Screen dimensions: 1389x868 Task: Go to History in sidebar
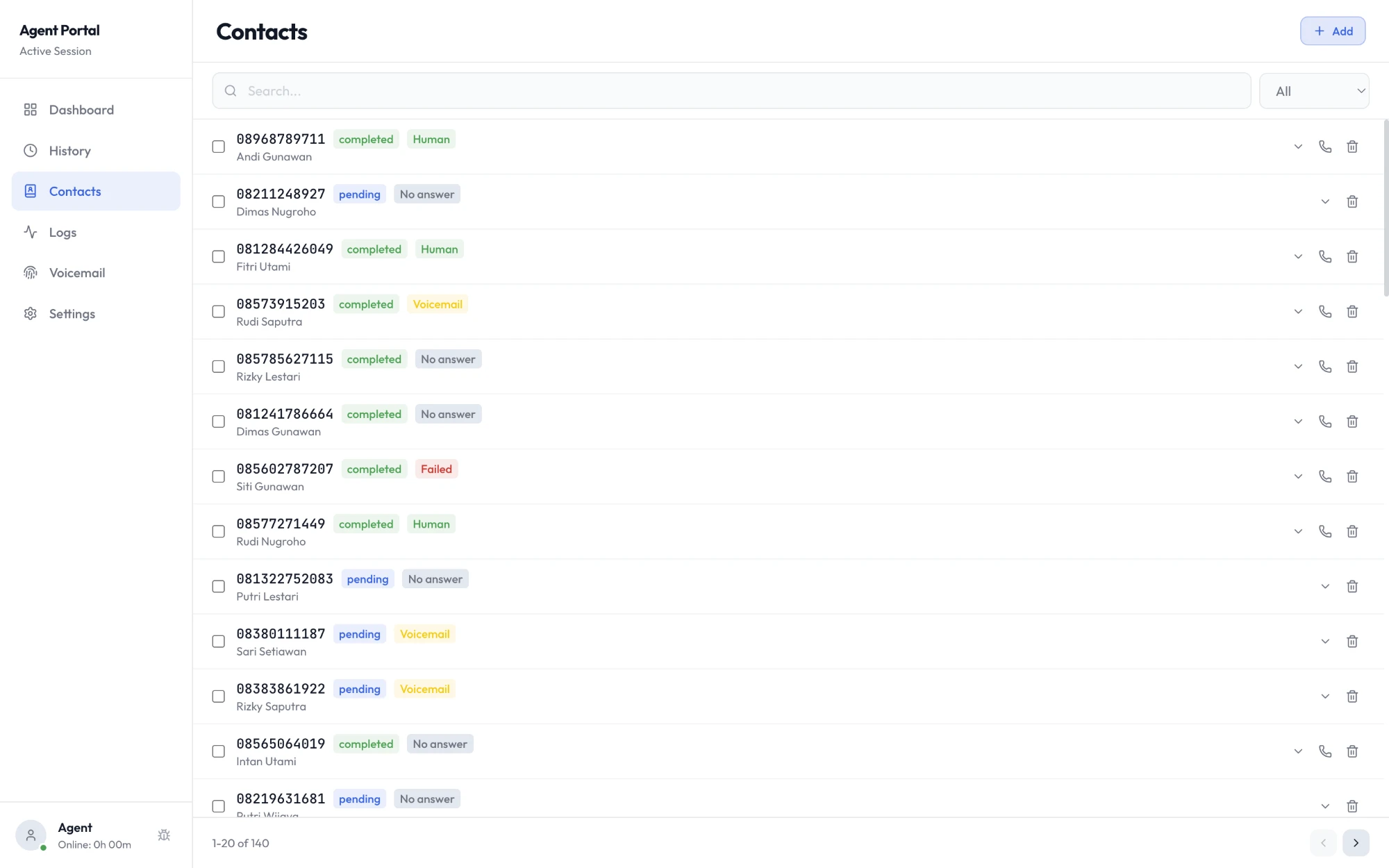96,151
